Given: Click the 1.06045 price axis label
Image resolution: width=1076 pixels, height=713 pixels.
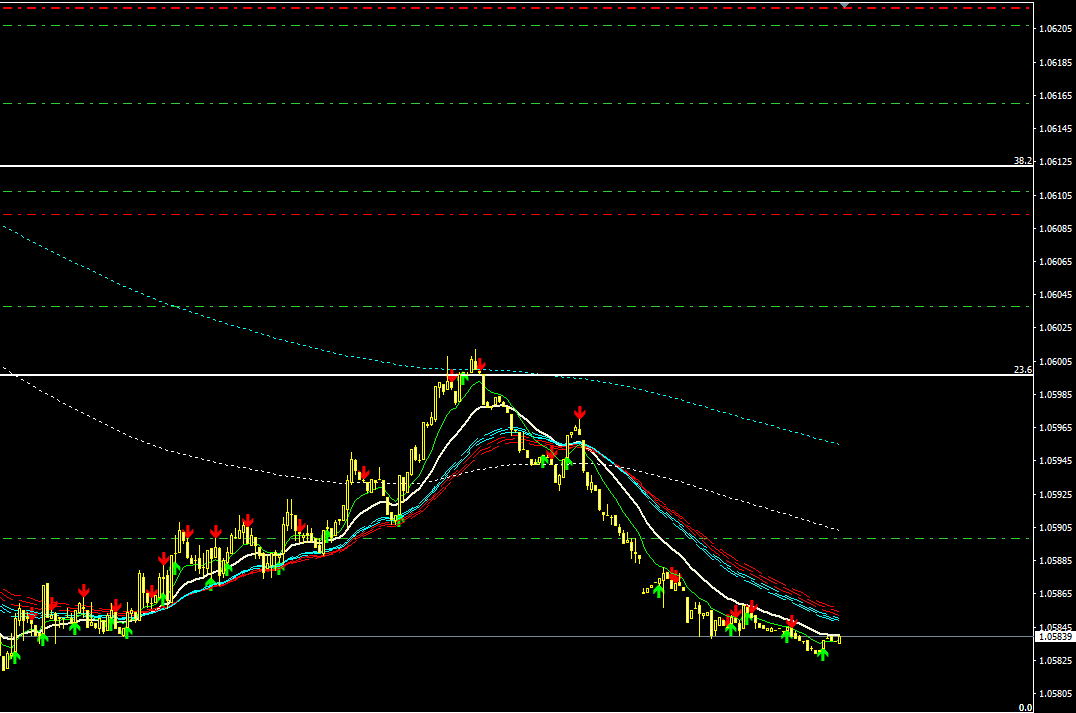Looking at the screenshot, I should coord(1055,294).
